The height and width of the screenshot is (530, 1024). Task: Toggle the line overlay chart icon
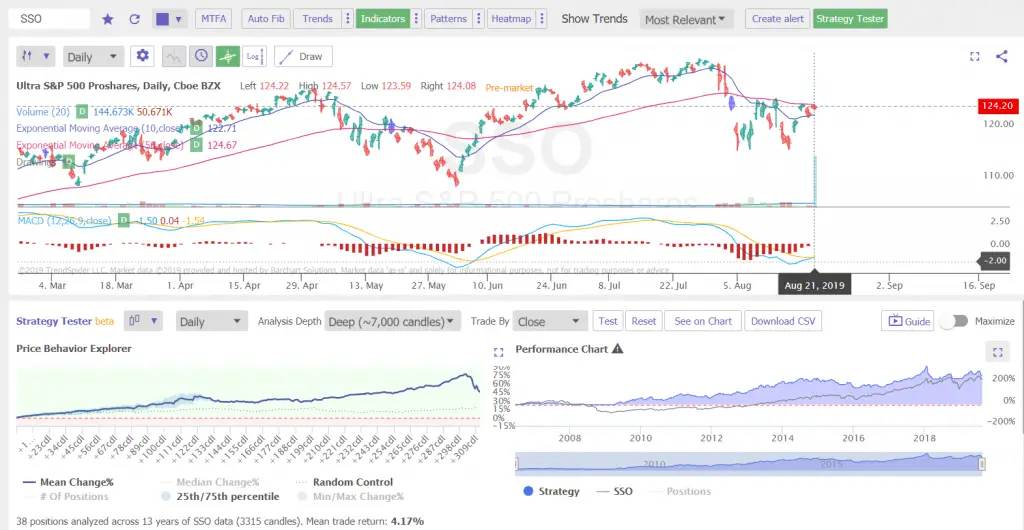click(174, 57)
